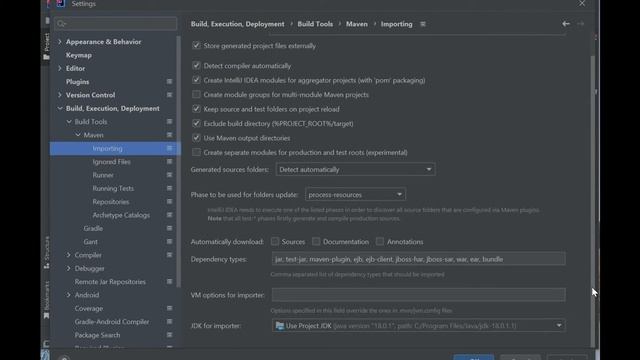The image size is (640, 360).
Task: Click the project-level icon beside Coverage
Action: [x=169, y=308]
